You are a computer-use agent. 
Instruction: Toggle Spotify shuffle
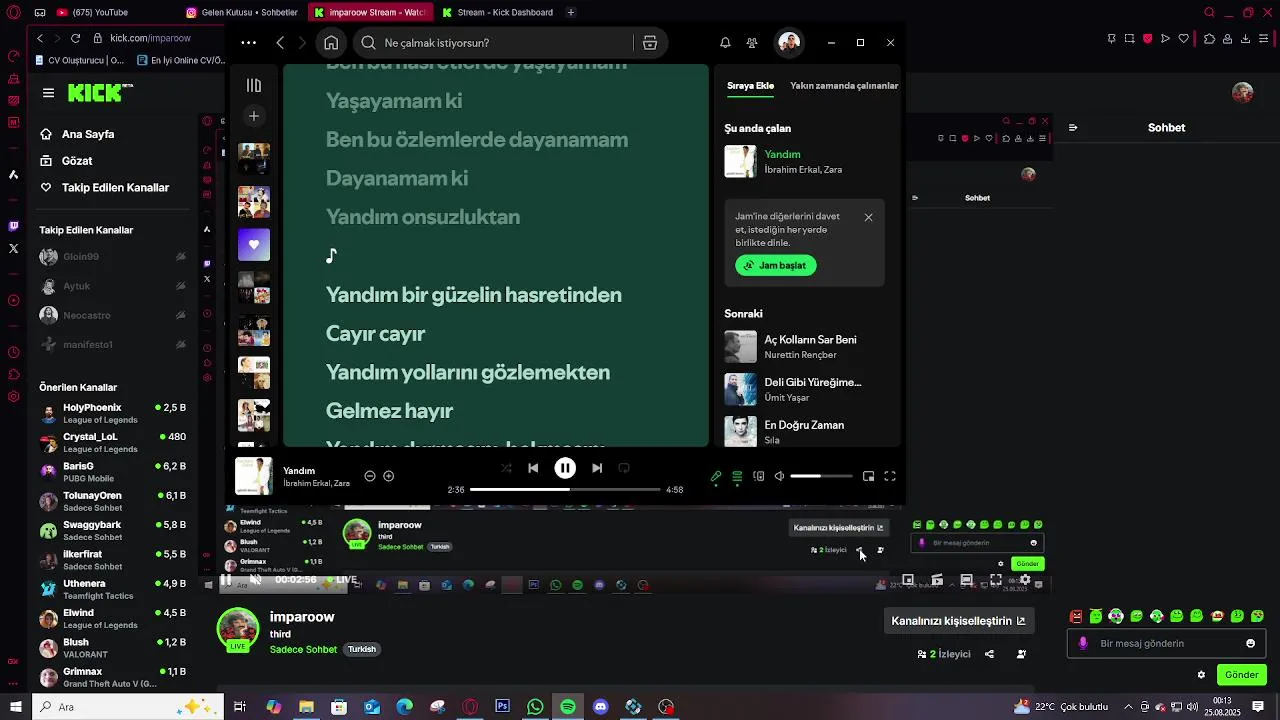[506, 468]
